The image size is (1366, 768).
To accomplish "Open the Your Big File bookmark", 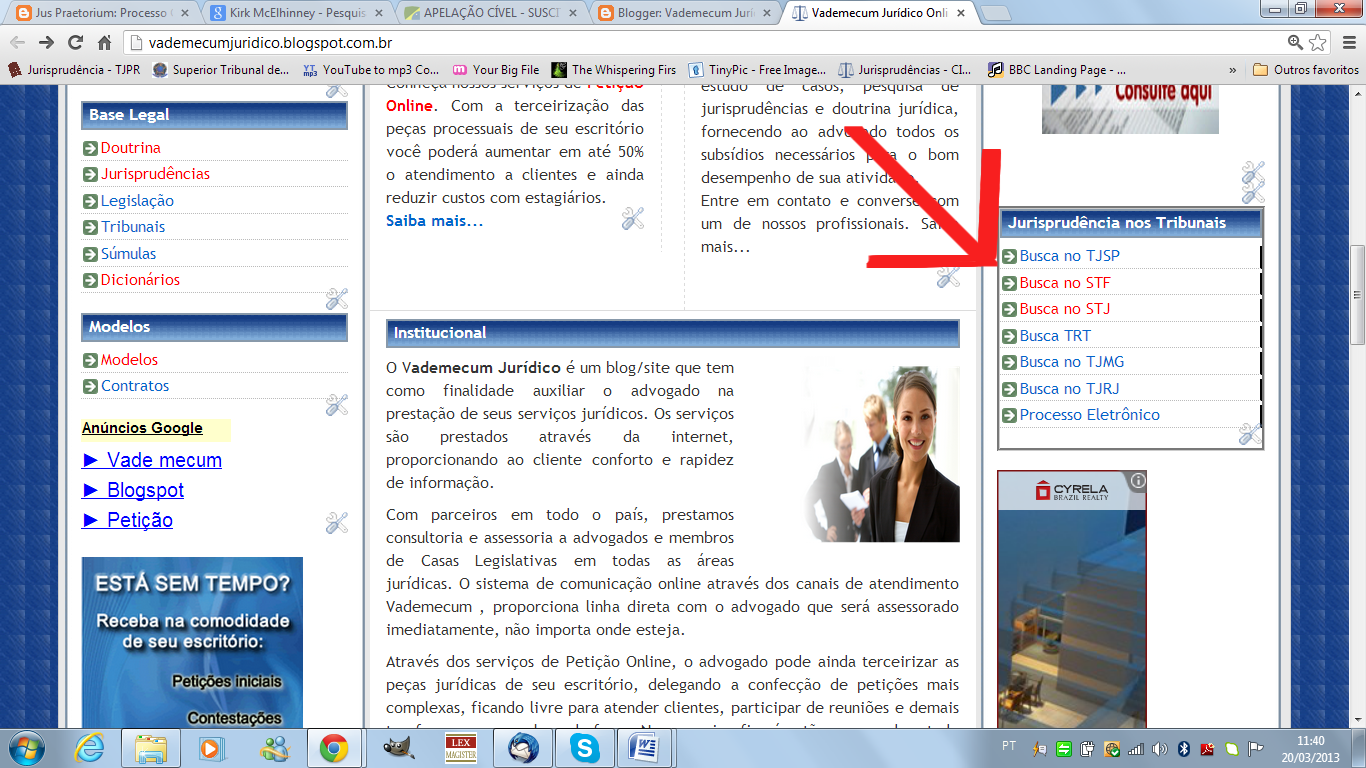I will (x=496, y=70).
